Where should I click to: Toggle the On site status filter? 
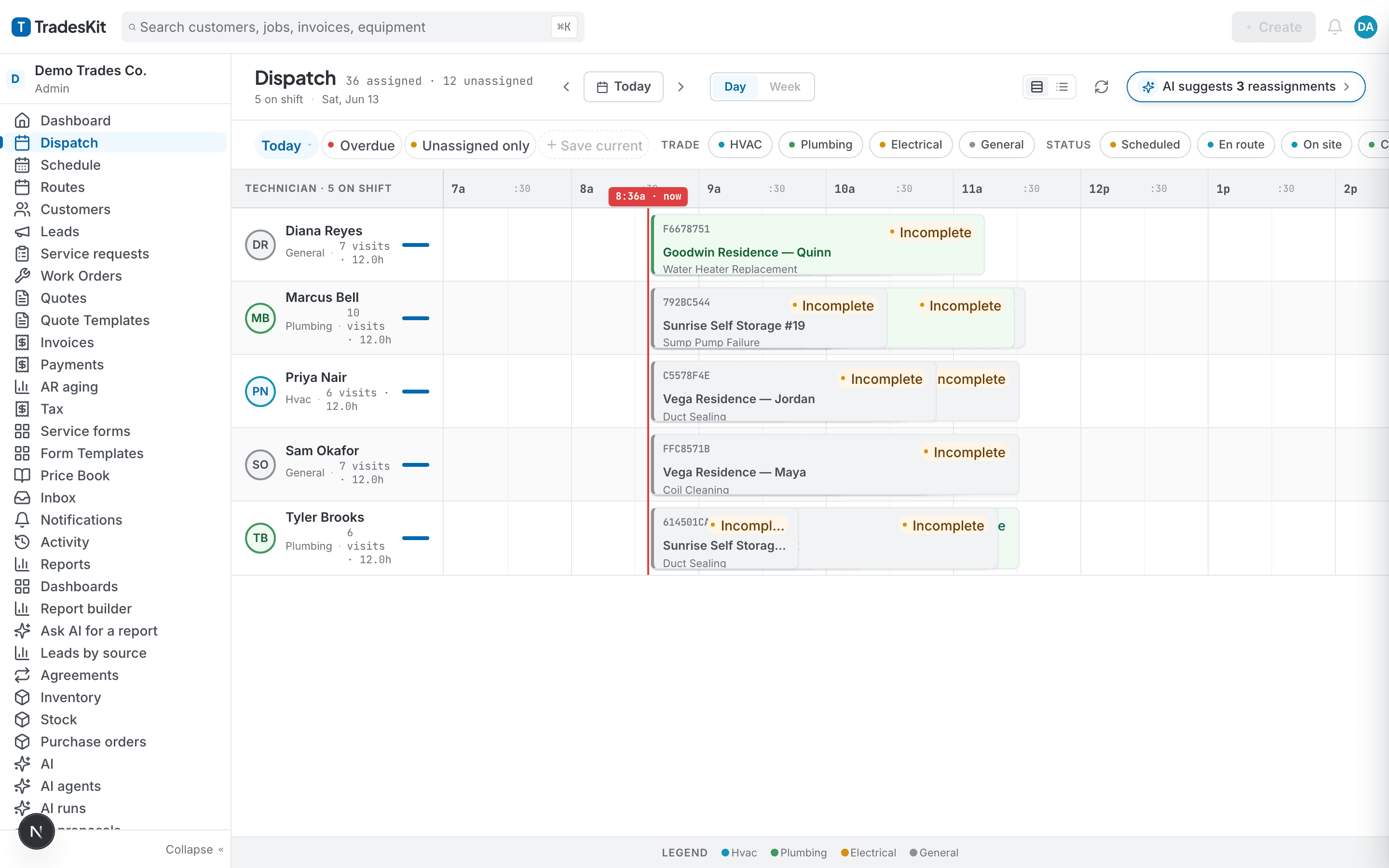pos(1316,145)
